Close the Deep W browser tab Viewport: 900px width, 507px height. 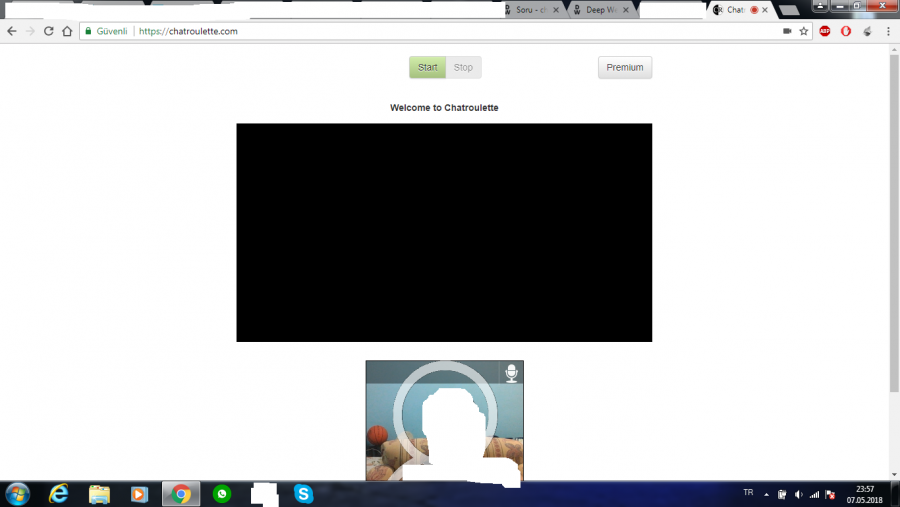(x=626, y=10)
